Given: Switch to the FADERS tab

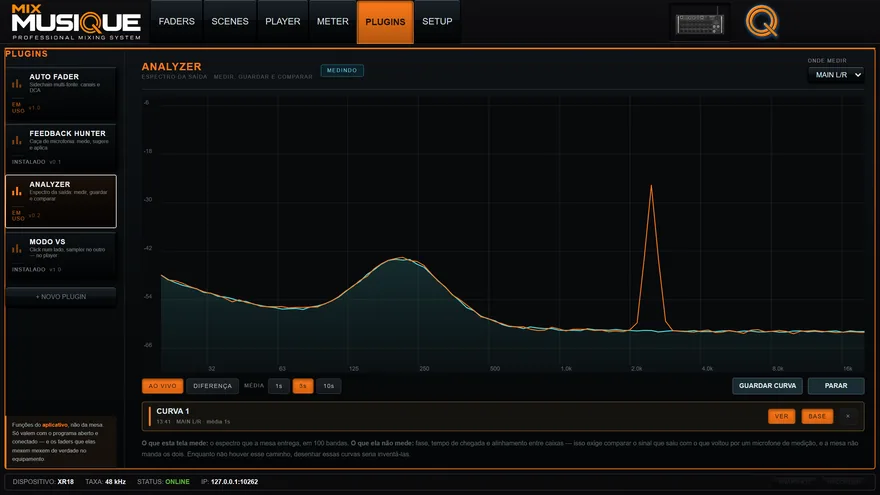Looking at the screenshot, I should (x=176, y=22).
